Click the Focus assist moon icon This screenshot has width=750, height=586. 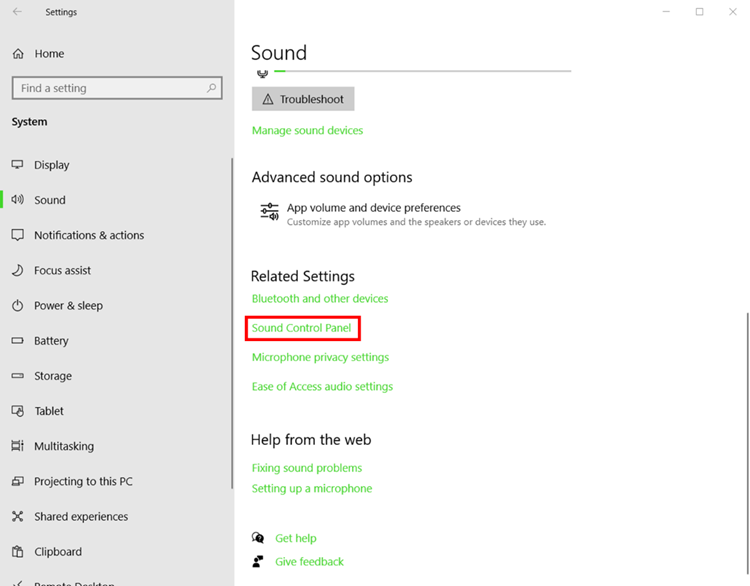(17, 270)
